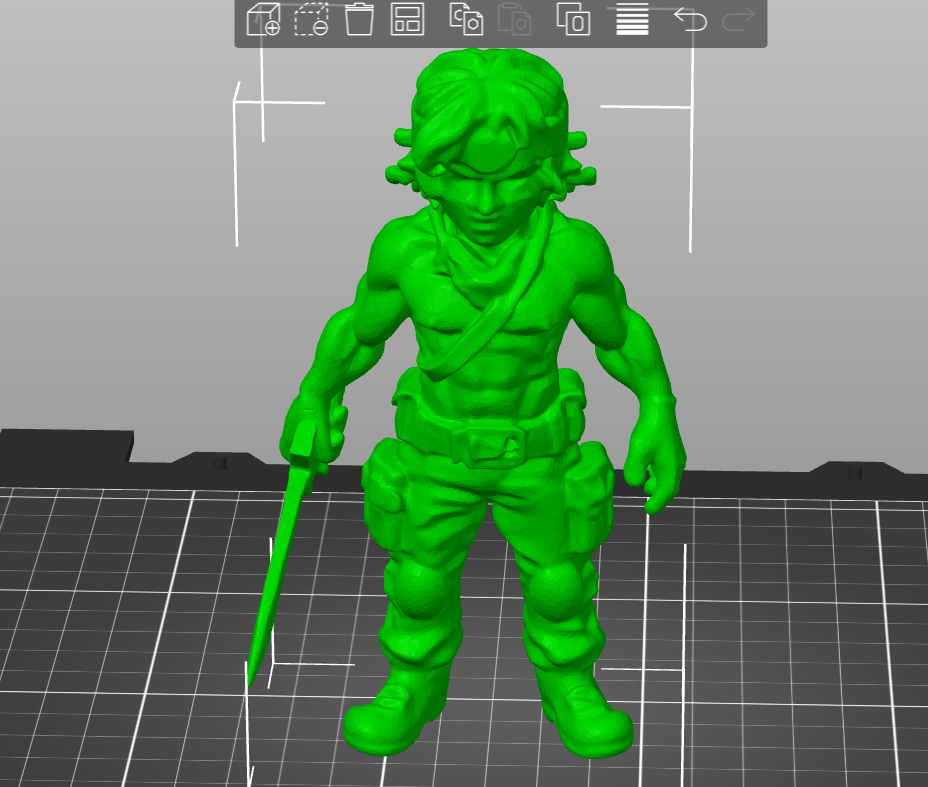Screen dimensions: 928x787
Task: Click the overlapping-squares split icon
Action: pyautogui.click(x=573, y=20)
